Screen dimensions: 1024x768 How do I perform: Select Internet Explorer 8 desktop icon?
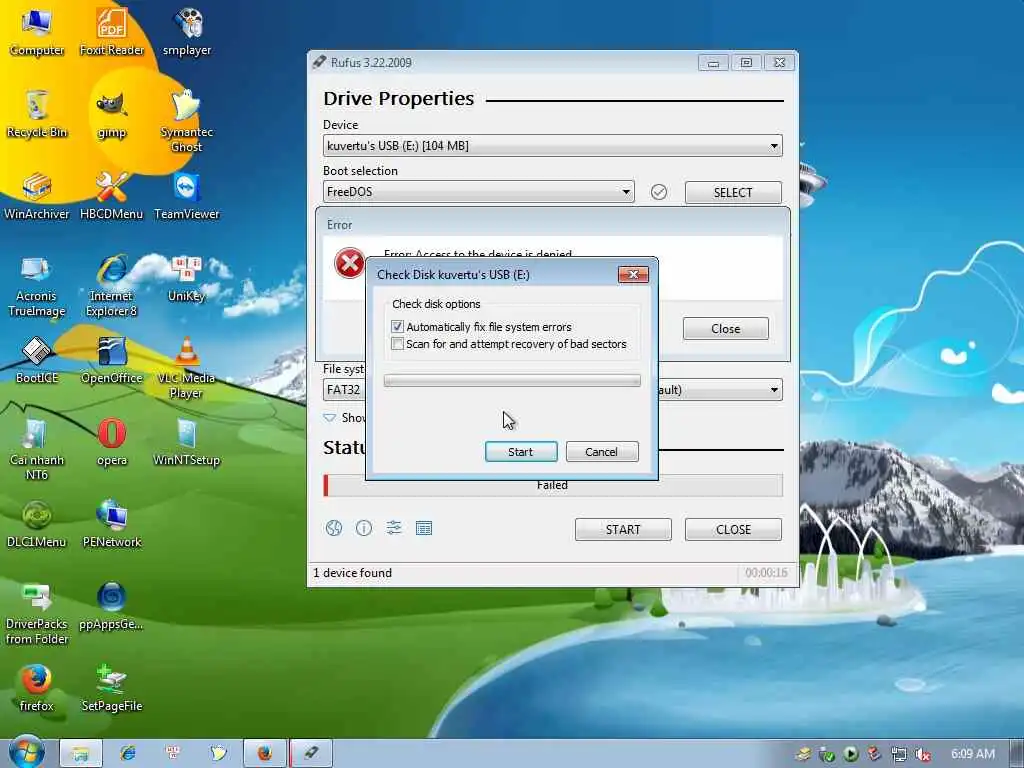[x=112, y=285]
